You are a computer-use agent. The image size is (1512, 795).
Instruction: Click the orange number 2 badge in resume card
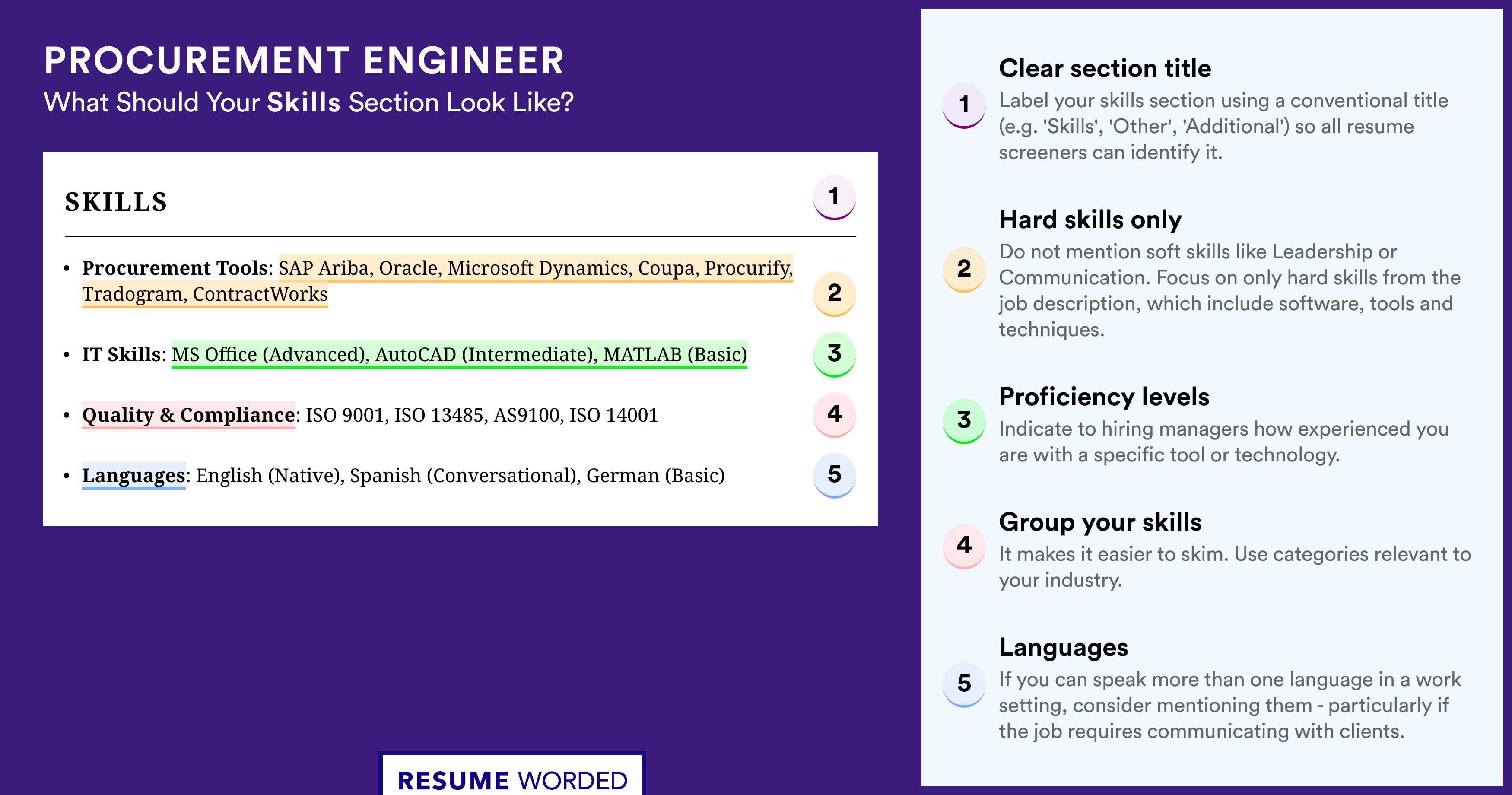(x=834, y=293)
